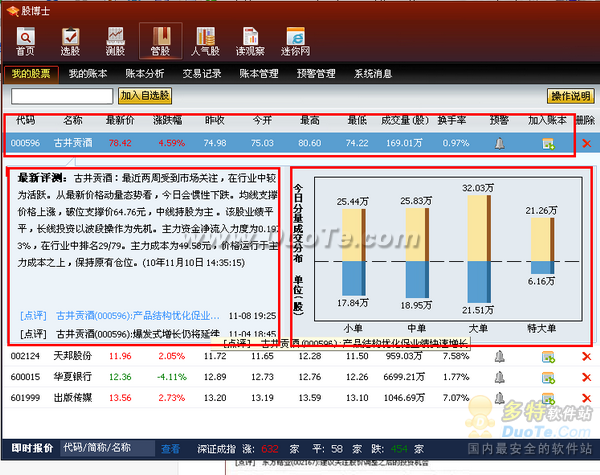Click the 出版传媒 stock name
Viewport: 600px width, 475px height.
73,398
